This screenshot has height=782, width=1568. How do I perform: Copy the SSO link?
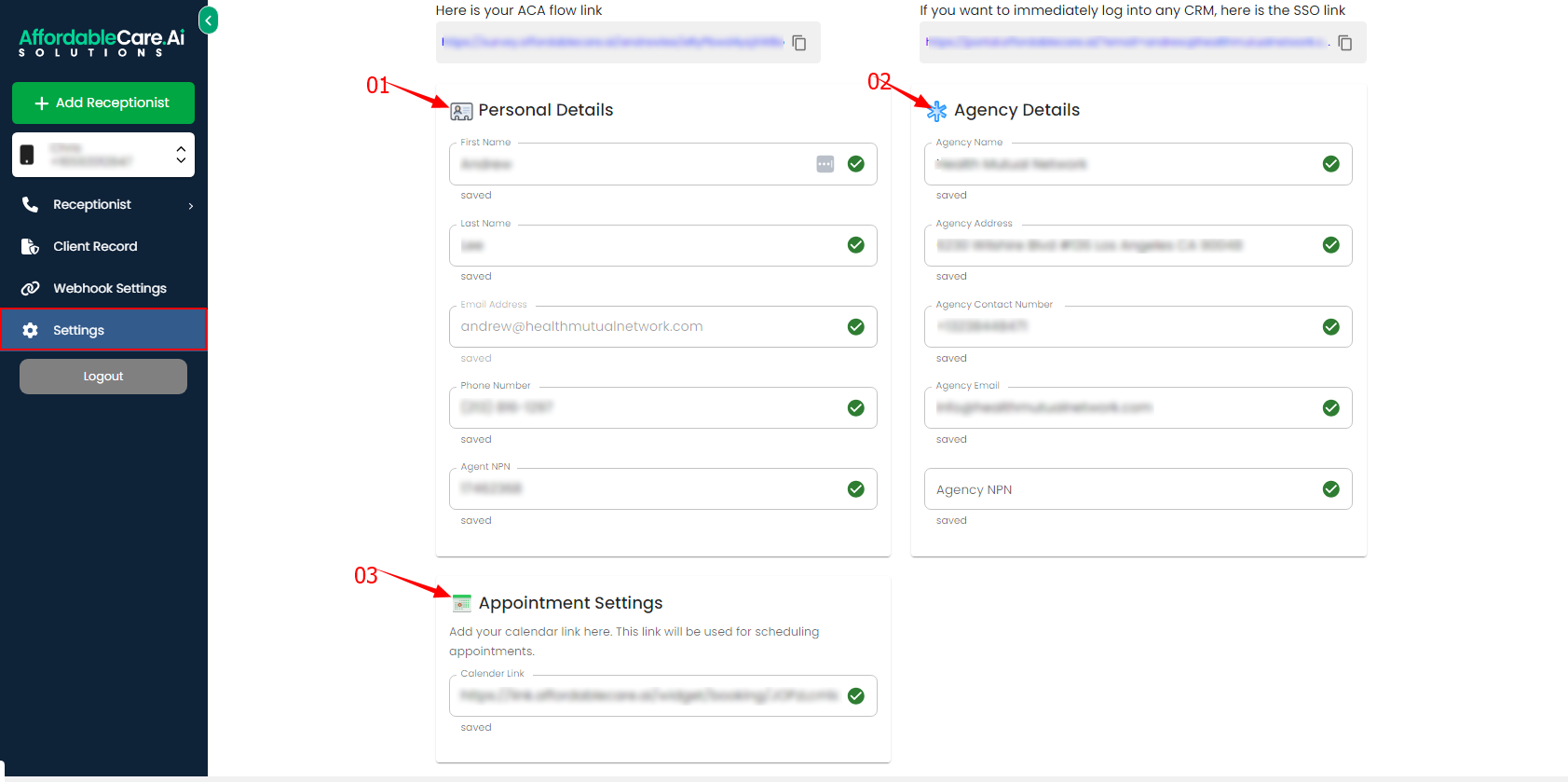[x=1344, y=43]
